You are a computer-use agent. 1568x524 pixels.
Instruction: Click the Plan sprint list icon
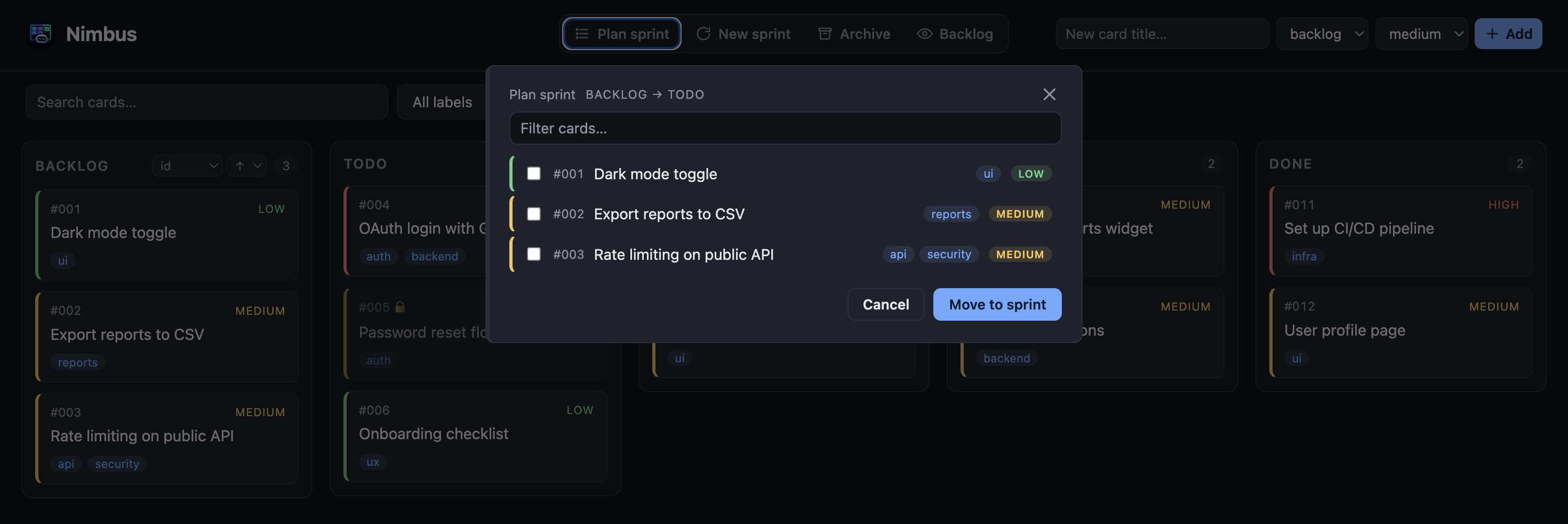(582, 34)
